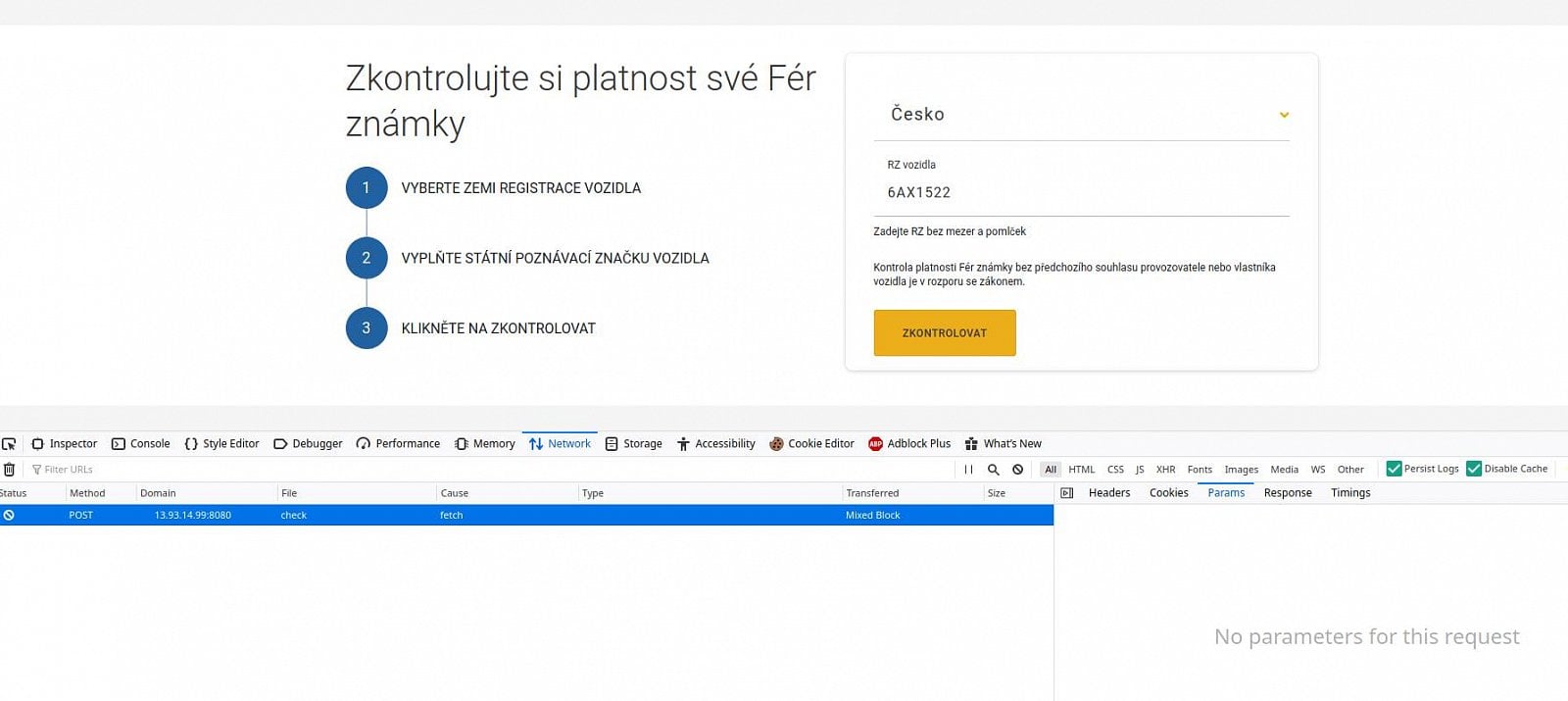Filter requests by XHR

[1165, 470]
